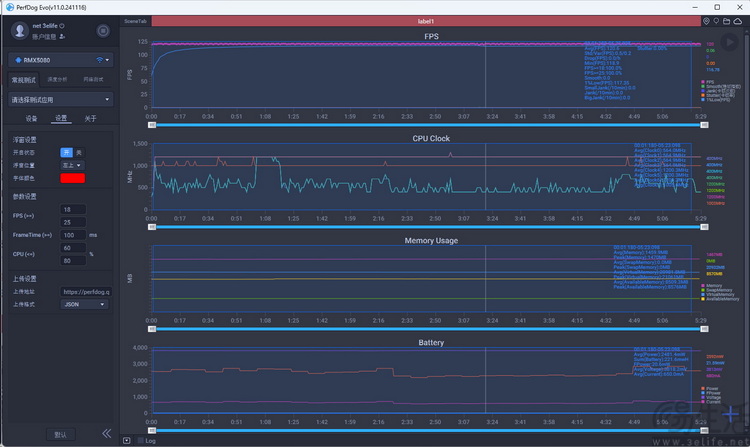Click the CPU Clock chart right range handle
Viewport: 750px width, 447px height.
coord(704,227)
